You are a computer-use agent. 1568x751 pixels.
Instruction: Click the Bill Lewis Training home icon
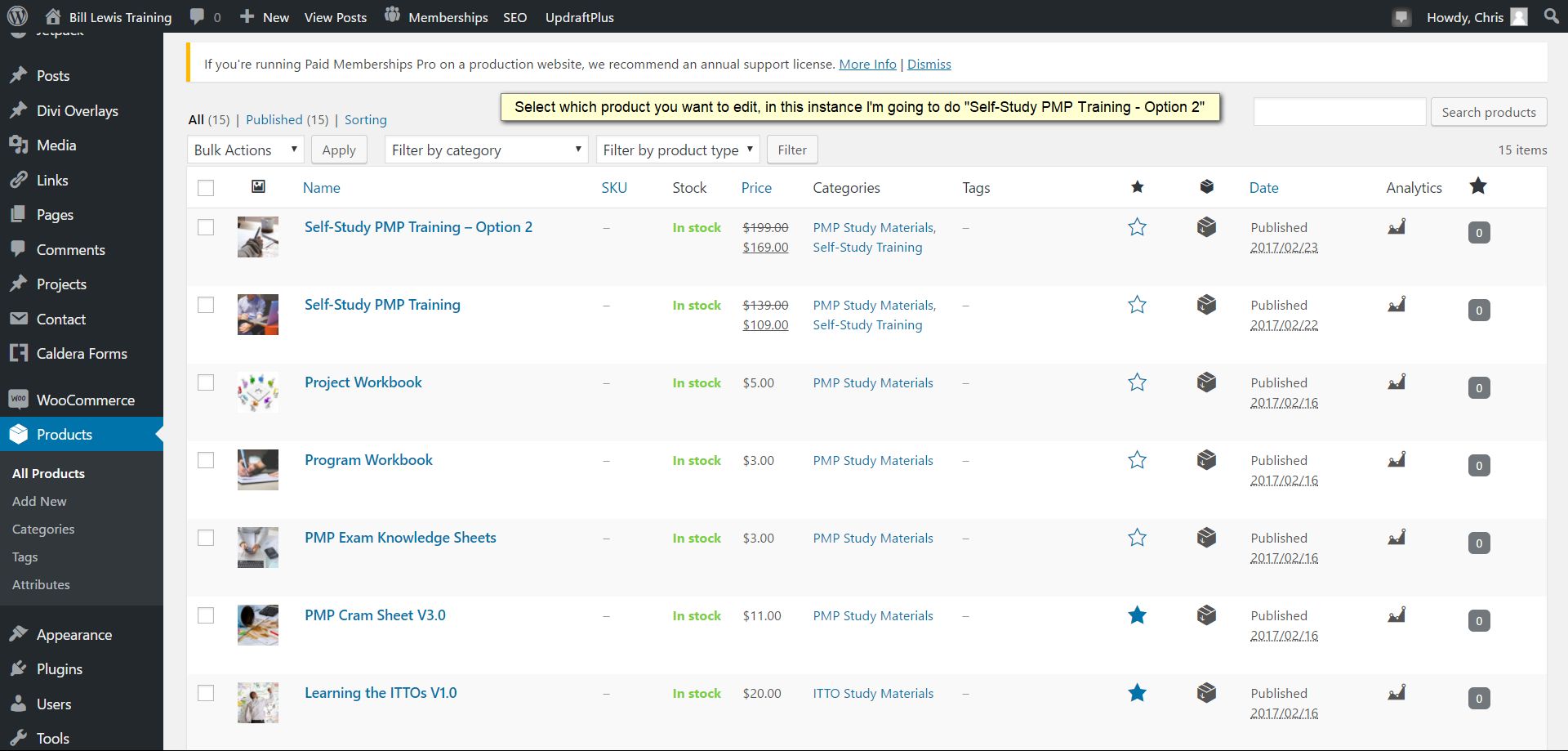click(x=53, y=16)
